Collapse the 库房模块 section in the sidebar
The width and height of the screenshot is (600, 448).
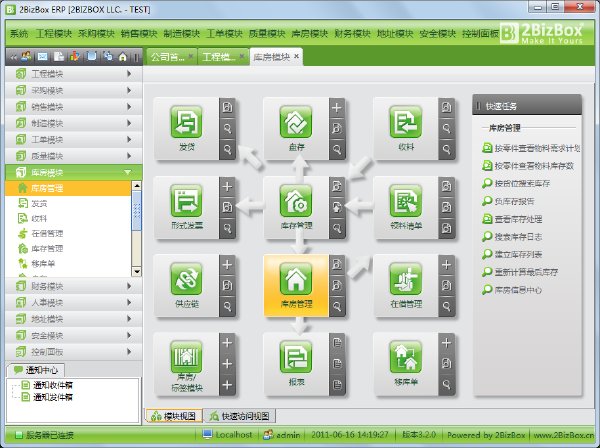click(73, 173)
